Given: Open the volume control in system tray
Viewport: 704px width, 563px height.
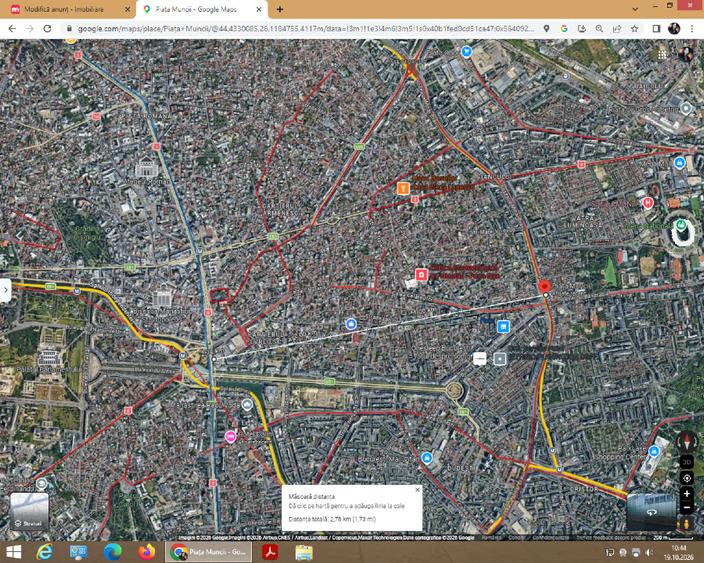Looking at the screenshot, I should (649, 552).
